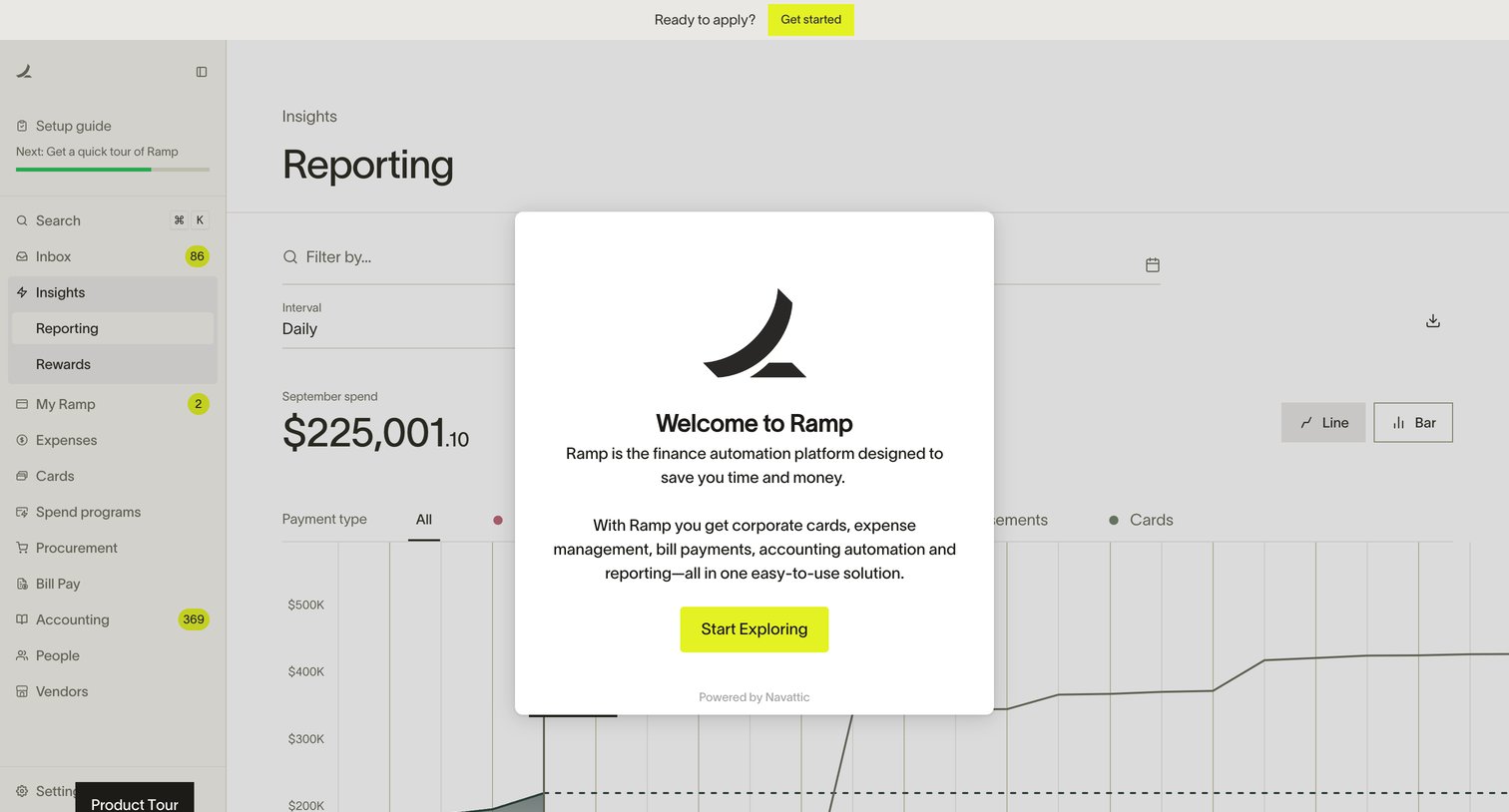Click the Inbox tray icon

coord(22,256)
